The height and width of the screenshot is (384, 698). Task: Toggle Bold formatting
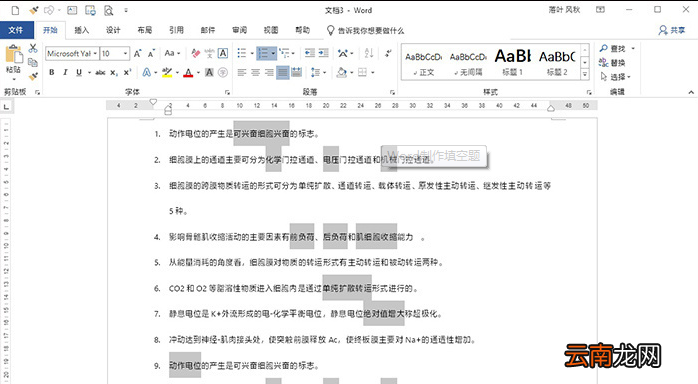[x=52, y=73]
